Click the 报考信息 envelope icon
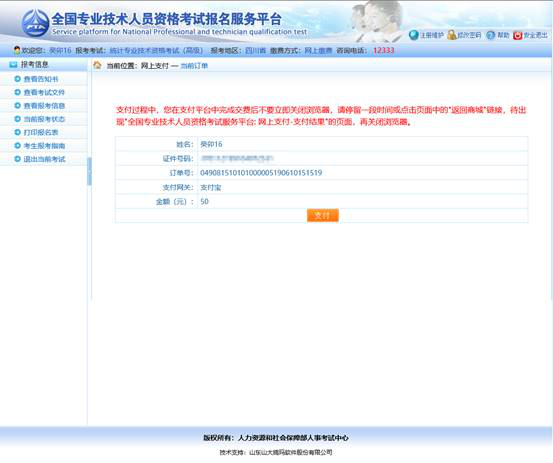This screenshot has height=463, width=553. tap(13, 65)
